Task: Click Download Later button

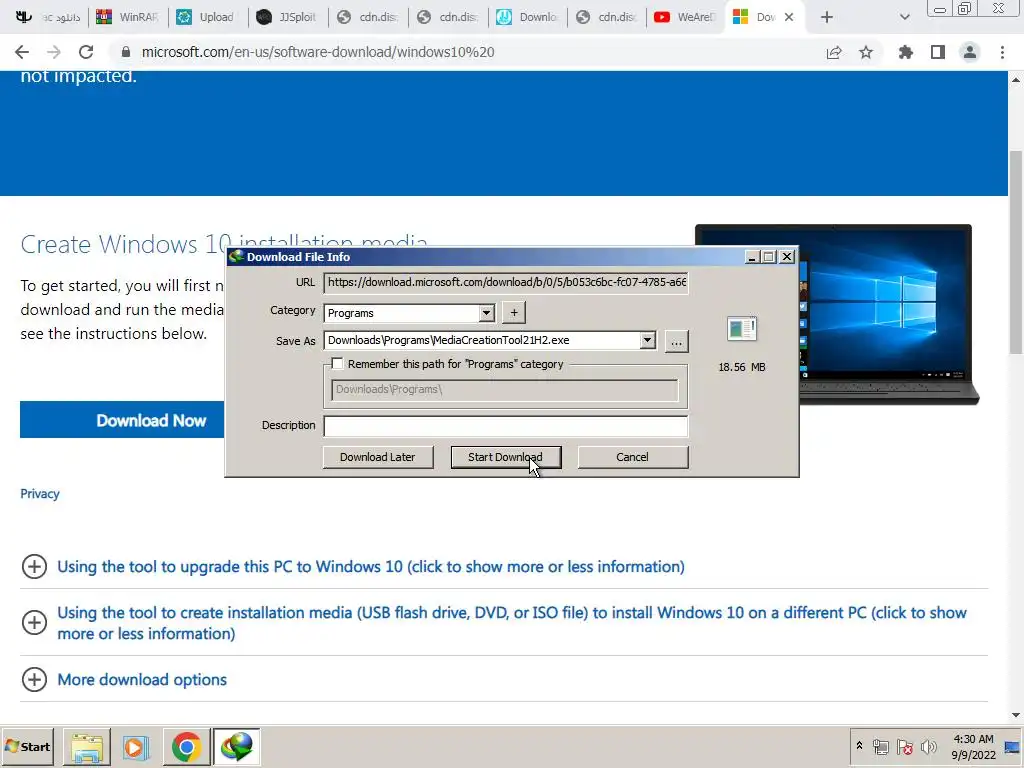Action: click(x=377, y=457)
